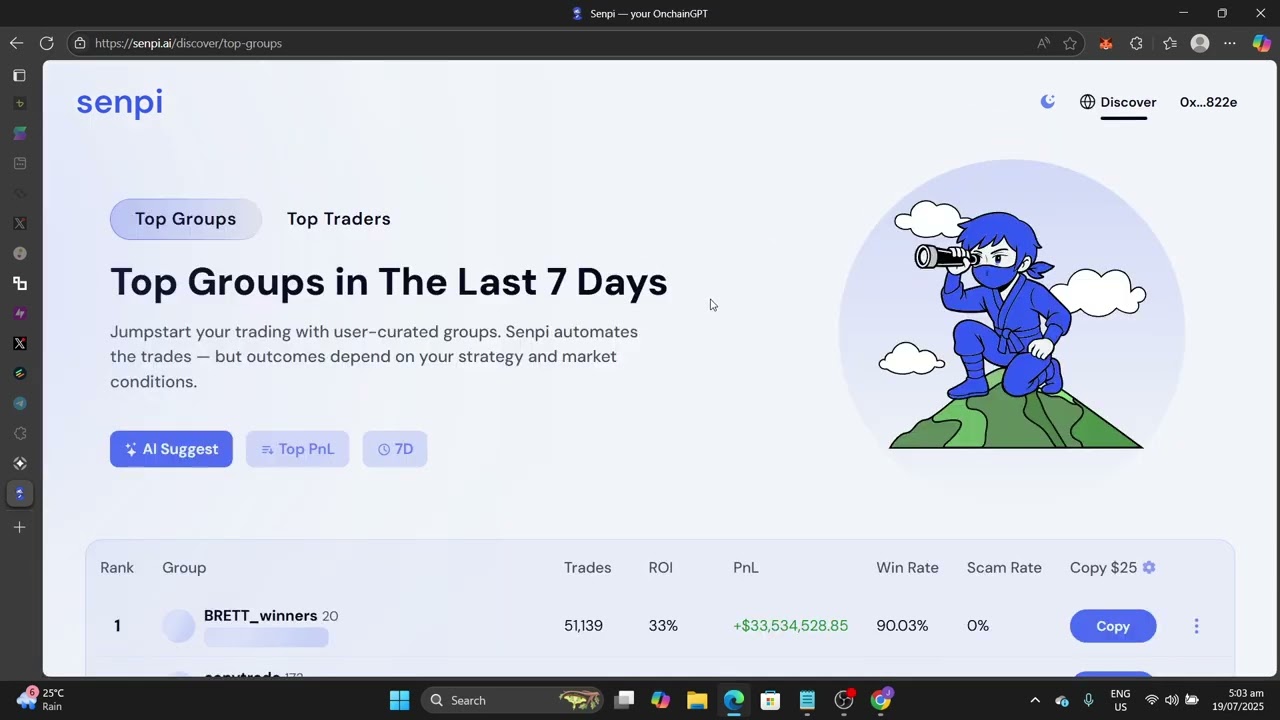Open the Favorites list icon
Viewport: 1280px width, 720px height.
pyautogui.click(x=1170, y=43)
